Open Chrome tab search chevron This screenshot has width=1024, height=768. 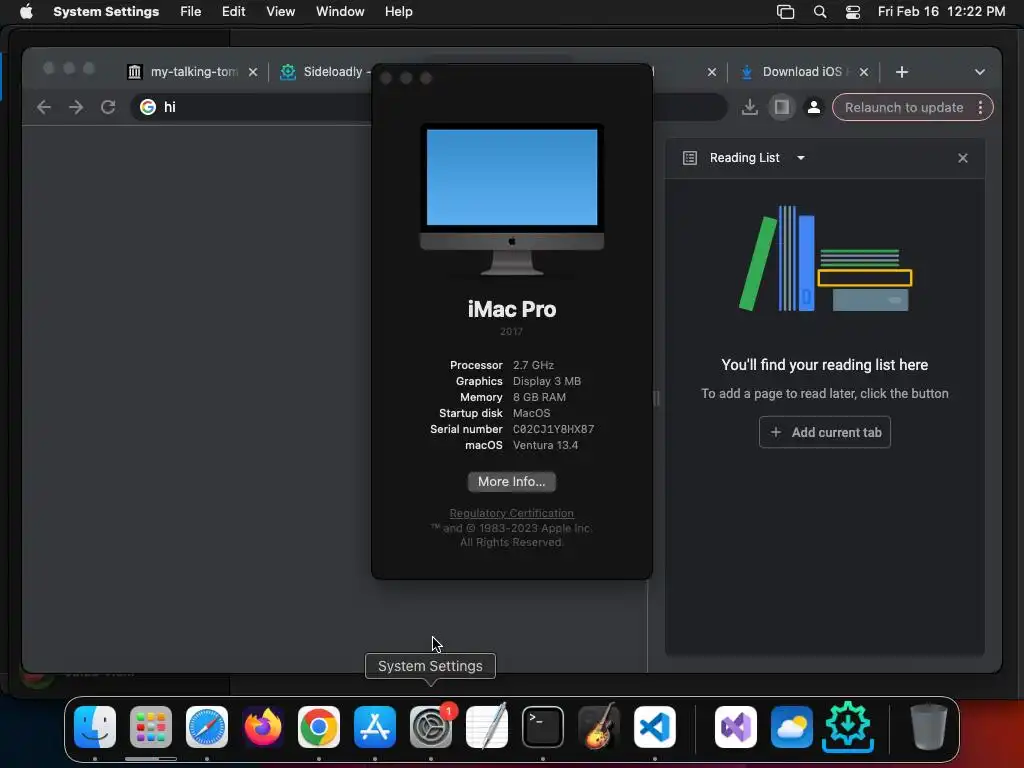click(980, 72)
